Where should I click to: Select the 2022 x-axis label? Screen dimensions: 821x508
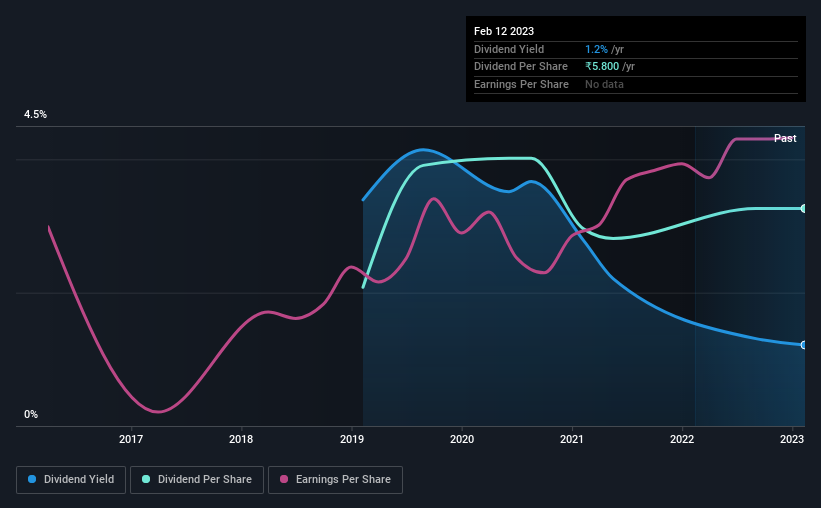(x=682, y=439)
